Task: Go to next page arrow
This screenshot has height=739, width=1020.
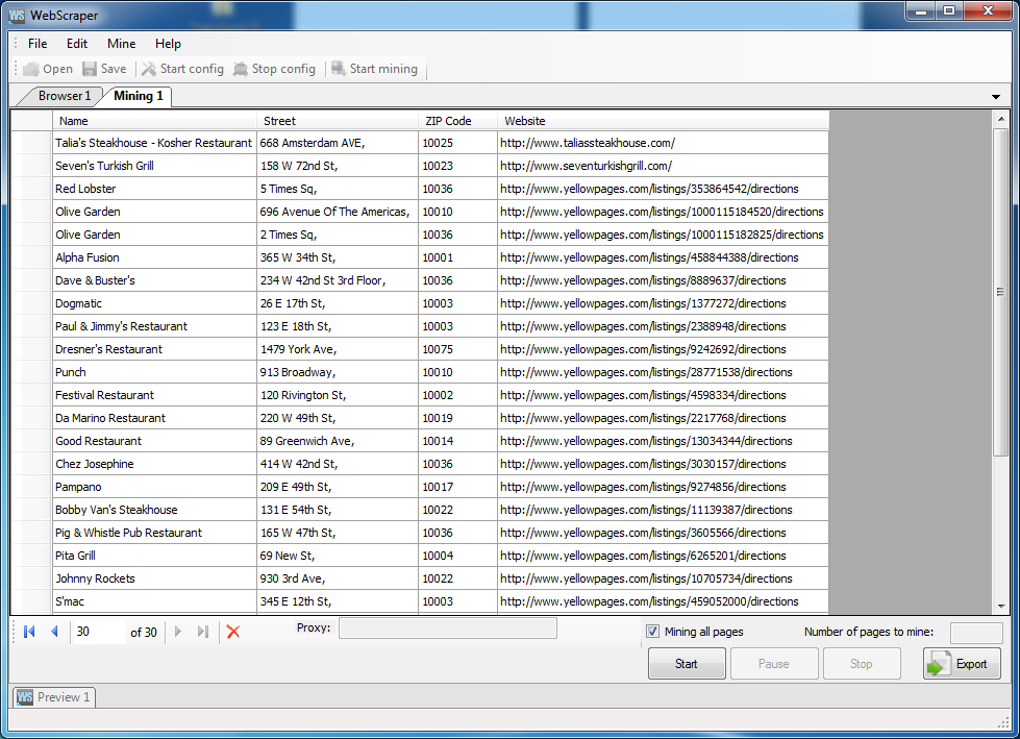Action: click(178, 632)
